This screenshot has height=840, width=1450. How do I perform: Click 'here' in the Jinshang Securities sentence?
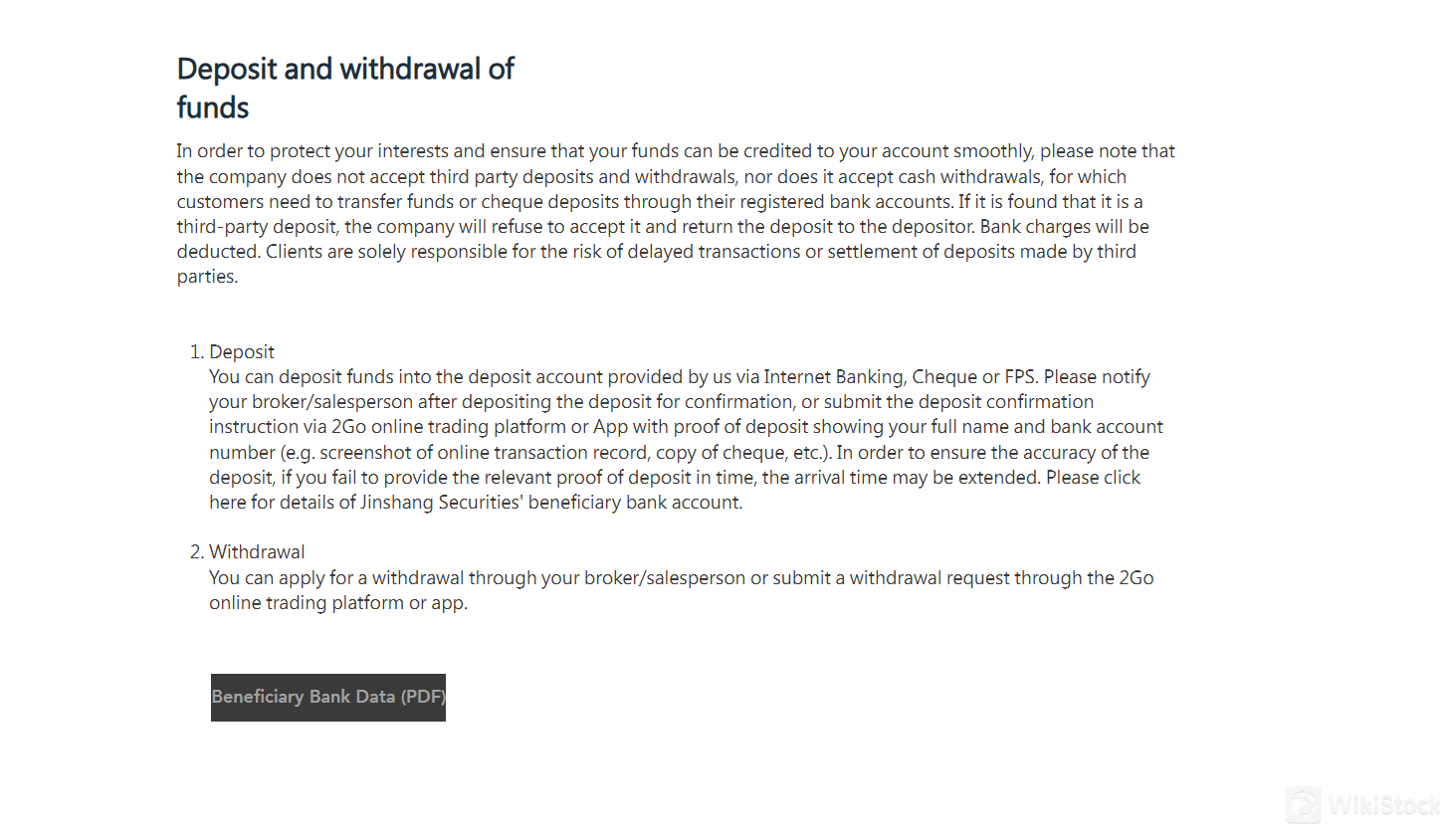coord(227,503)
